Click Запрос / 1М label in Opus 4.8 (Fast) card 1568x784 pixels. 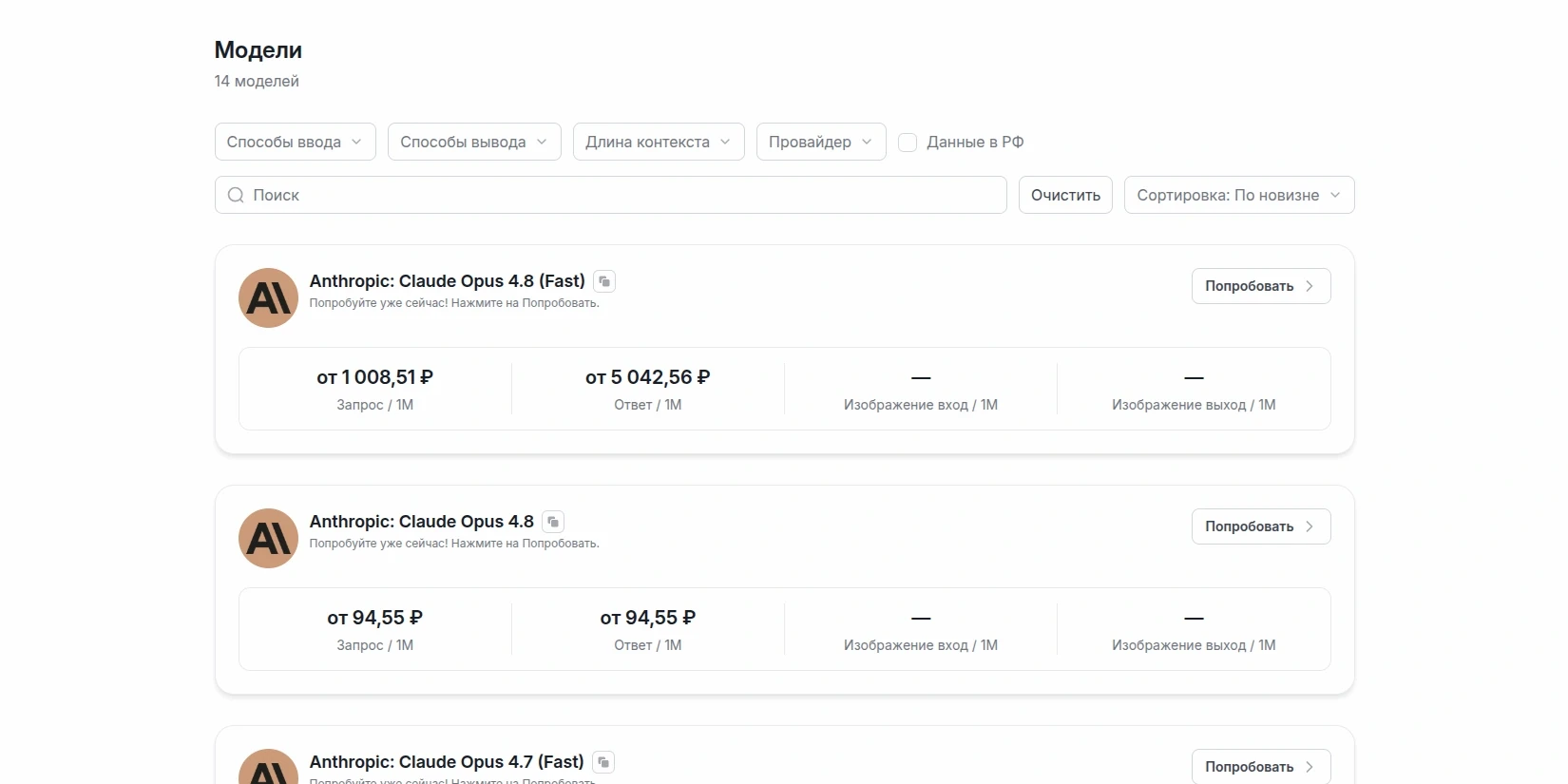[375, 405]
